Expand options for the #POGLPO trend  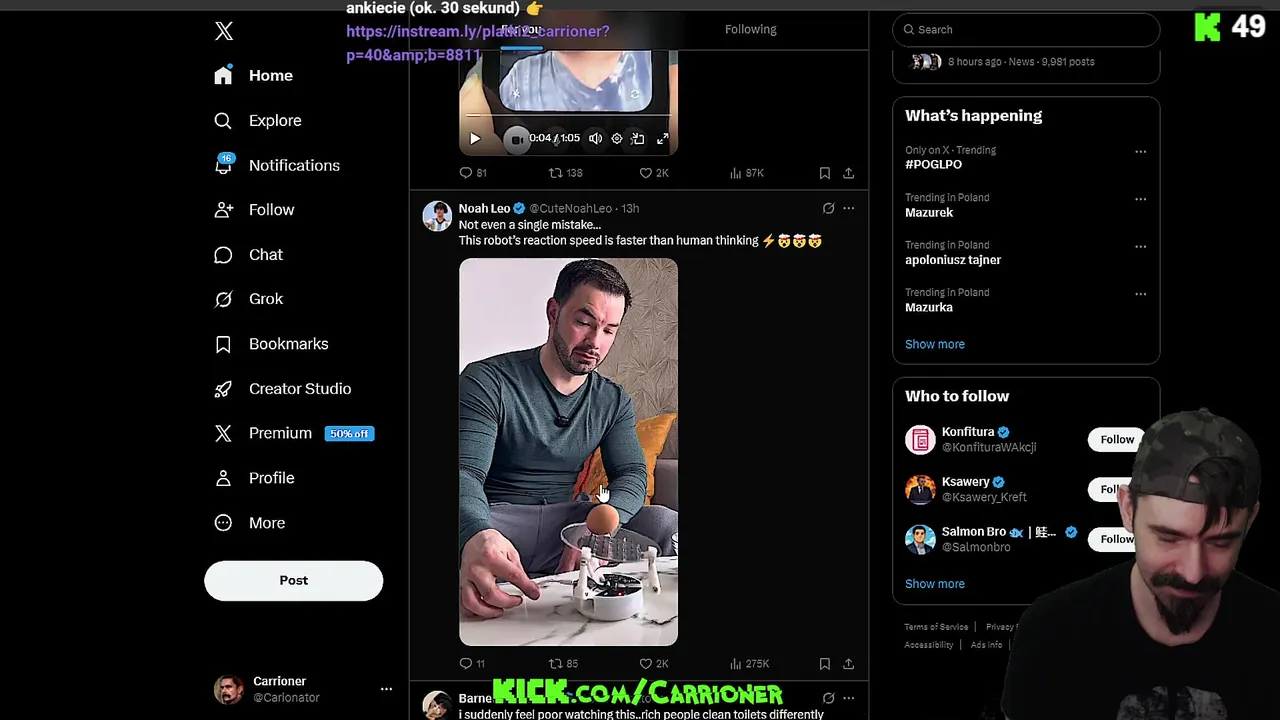click(x=1140, y=152)
